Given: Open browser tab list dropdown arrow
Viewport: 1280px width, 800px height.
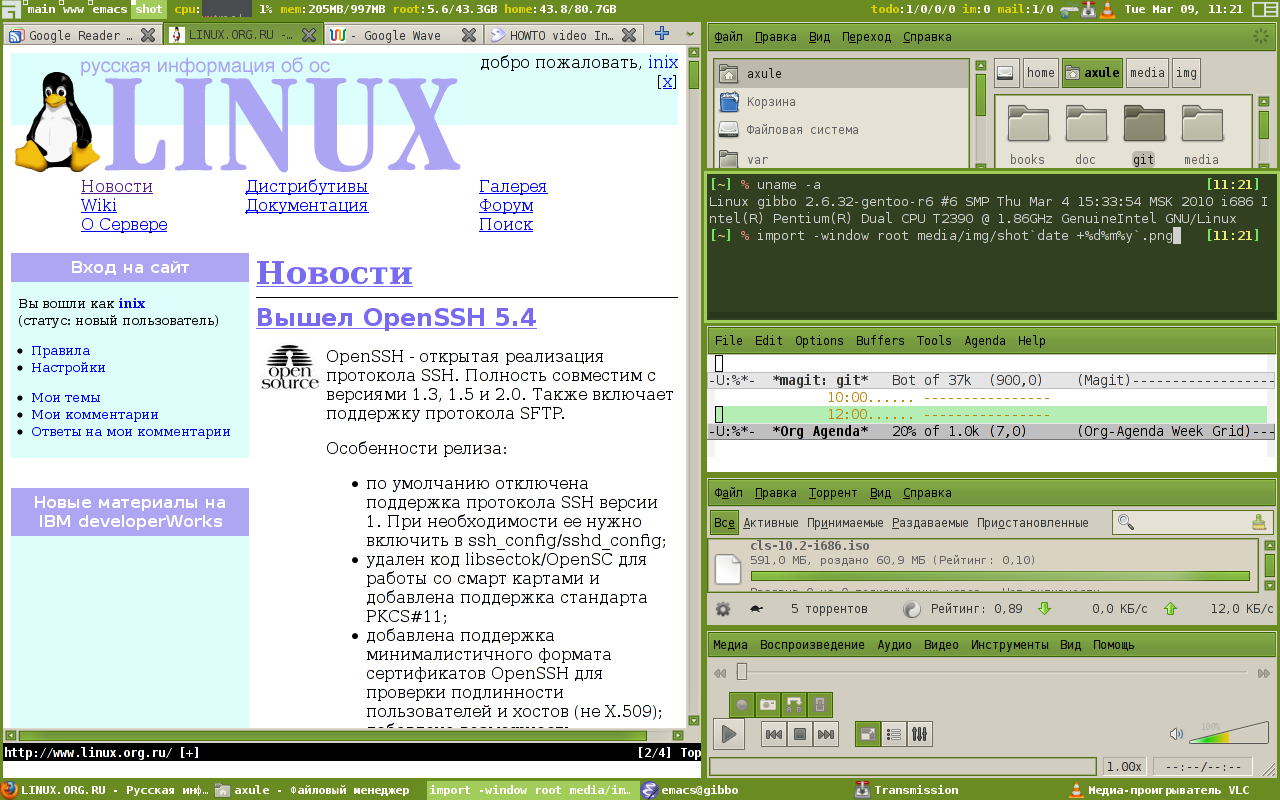Looking at the screenshot, I should (690, 34).
